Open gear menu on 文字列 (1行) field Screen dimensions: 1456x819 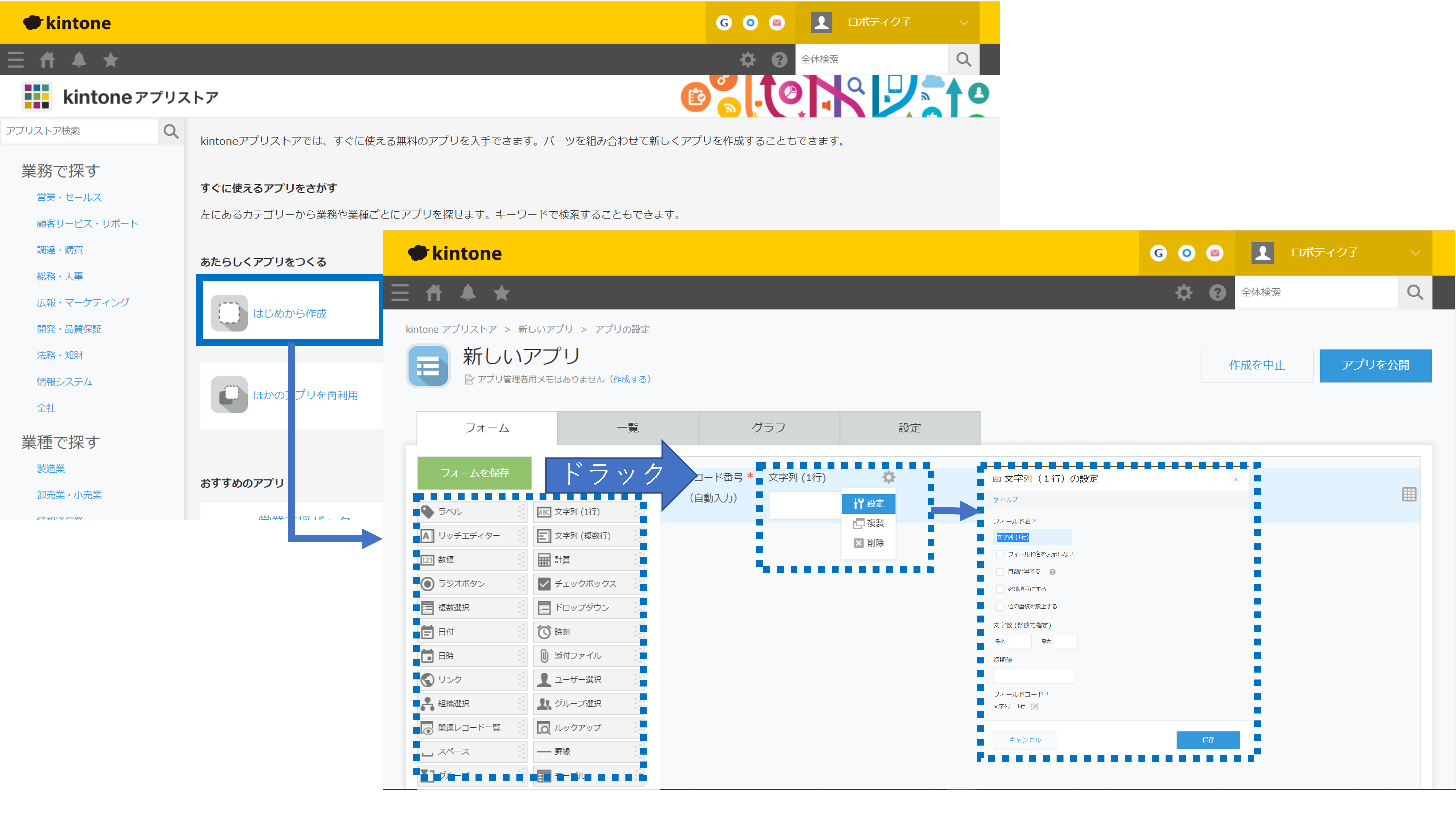click(x=889, y=478)
